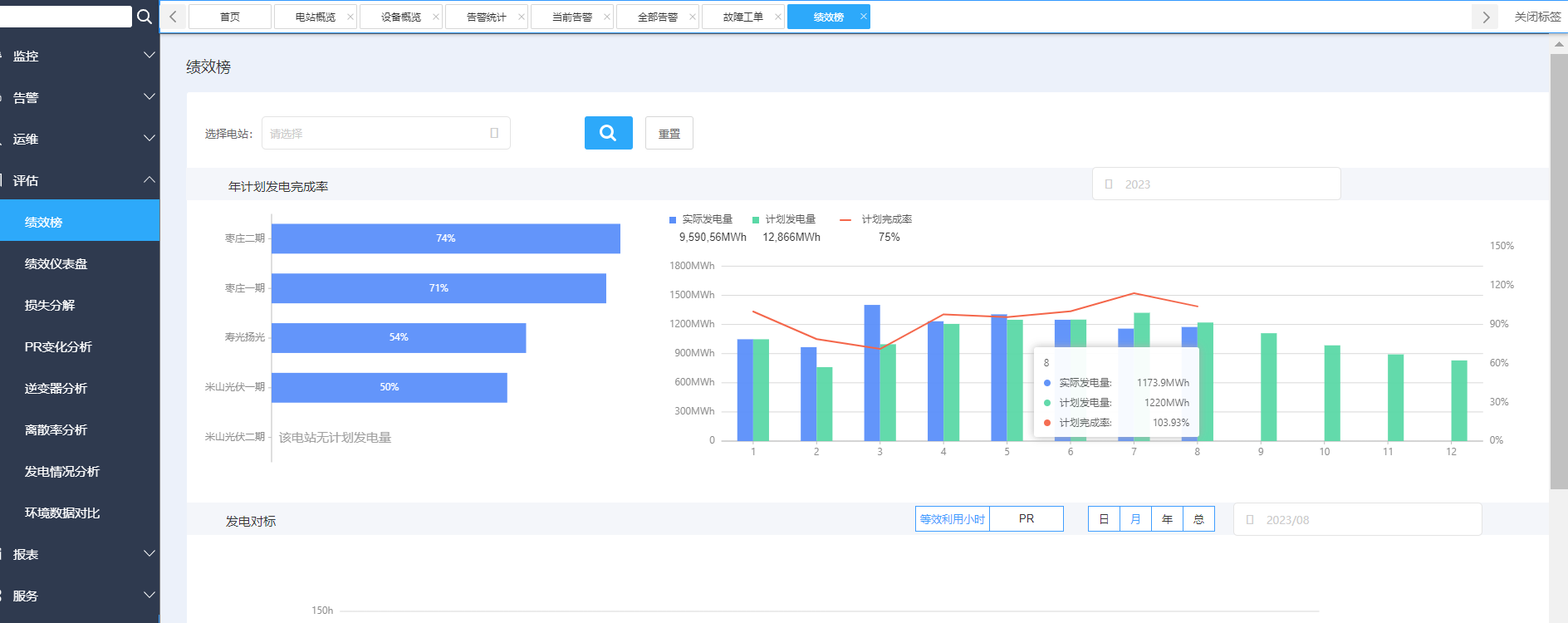Collapse the 评估 sidebar menu
This screenshot has width=1568, height=623.
[x=80, y=180]
